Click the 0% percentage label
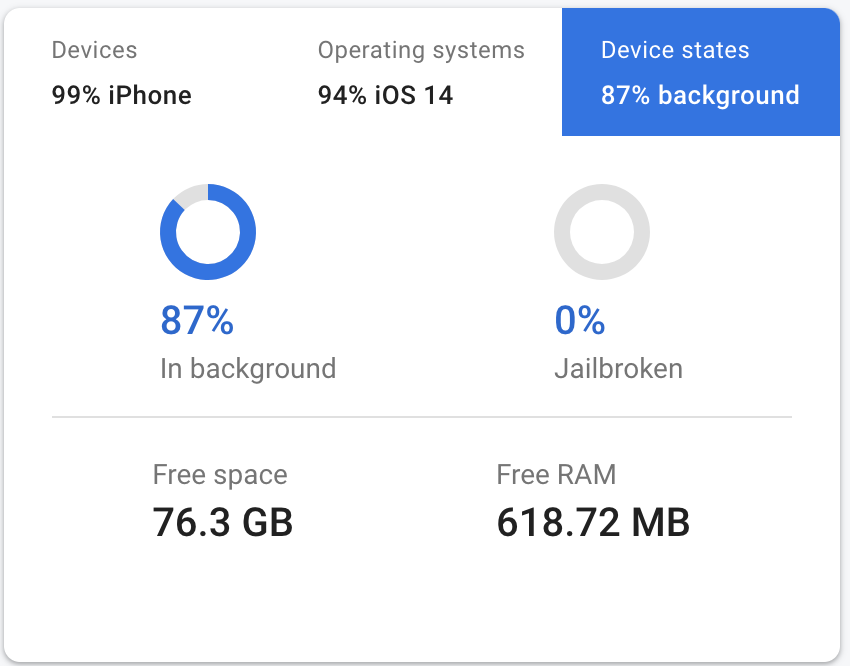The image size is (850, 666). [x=579, y=322]
